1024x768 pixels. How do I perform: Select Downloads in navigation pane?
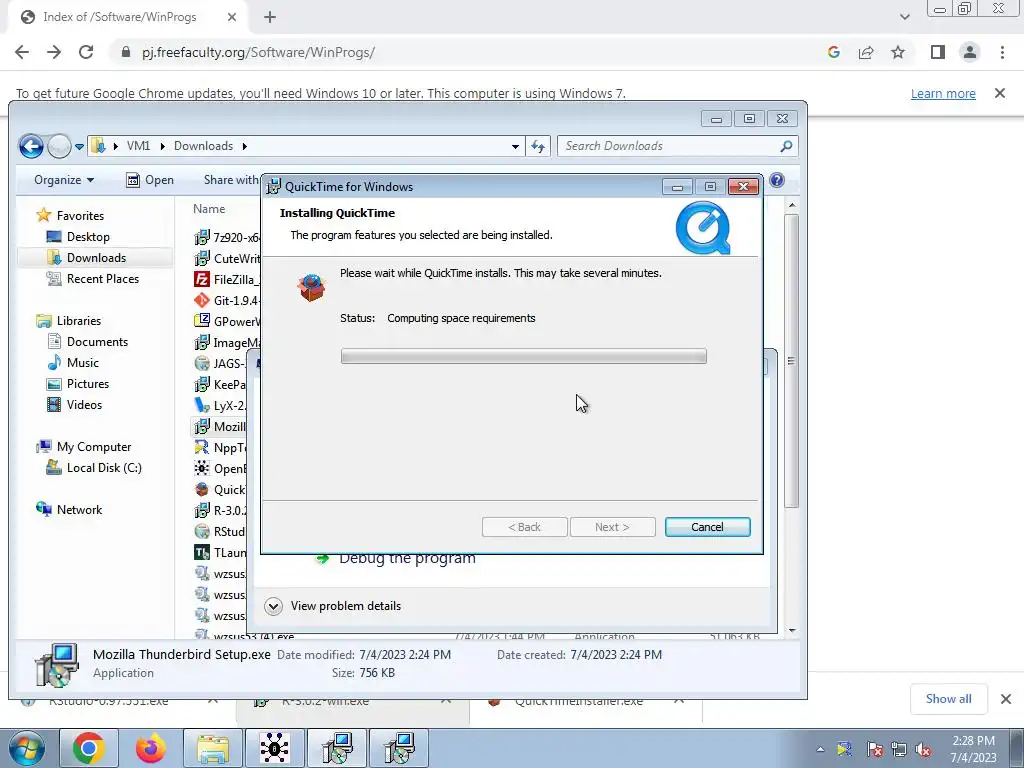pyautogui.click(x=96, y=258)
